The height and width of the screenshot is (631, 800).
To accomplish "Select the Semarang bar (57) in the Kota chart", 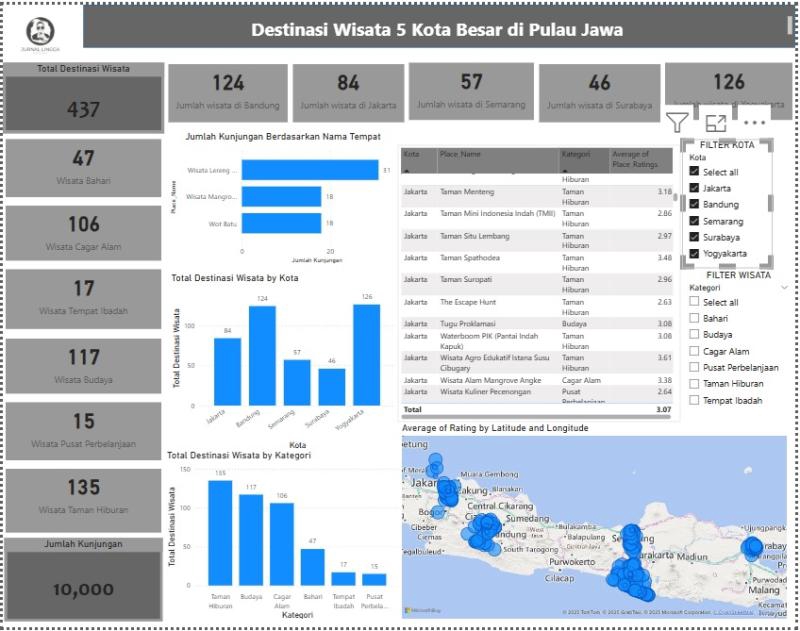I will 297,383.
